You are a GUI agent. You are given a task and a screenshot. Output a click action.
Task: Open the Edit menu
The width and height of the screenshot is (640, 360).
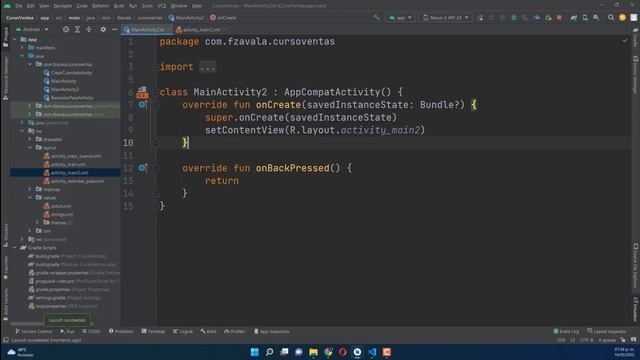click(x=31, y=6)
